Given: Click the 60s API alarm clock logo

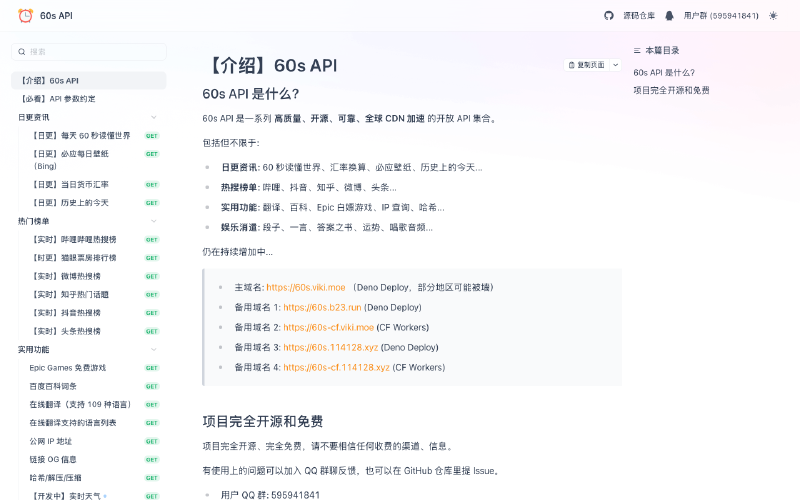Looking at the screenshot, I should (25, 16).
